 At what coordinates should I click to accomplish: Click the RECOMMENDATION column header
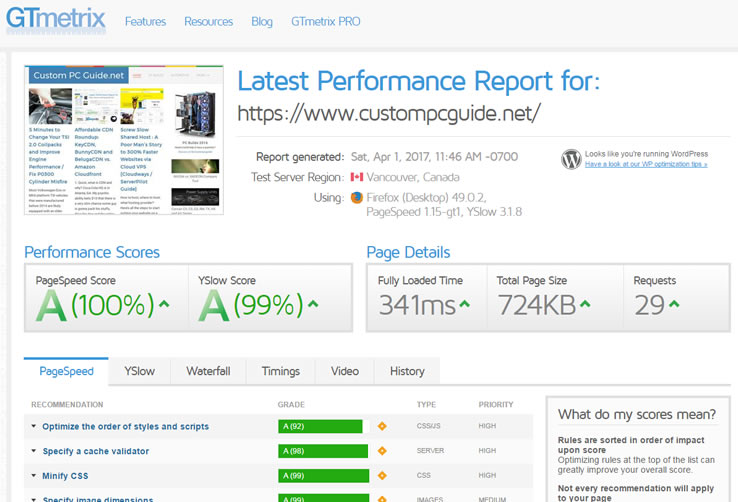(x=67, y=405)
